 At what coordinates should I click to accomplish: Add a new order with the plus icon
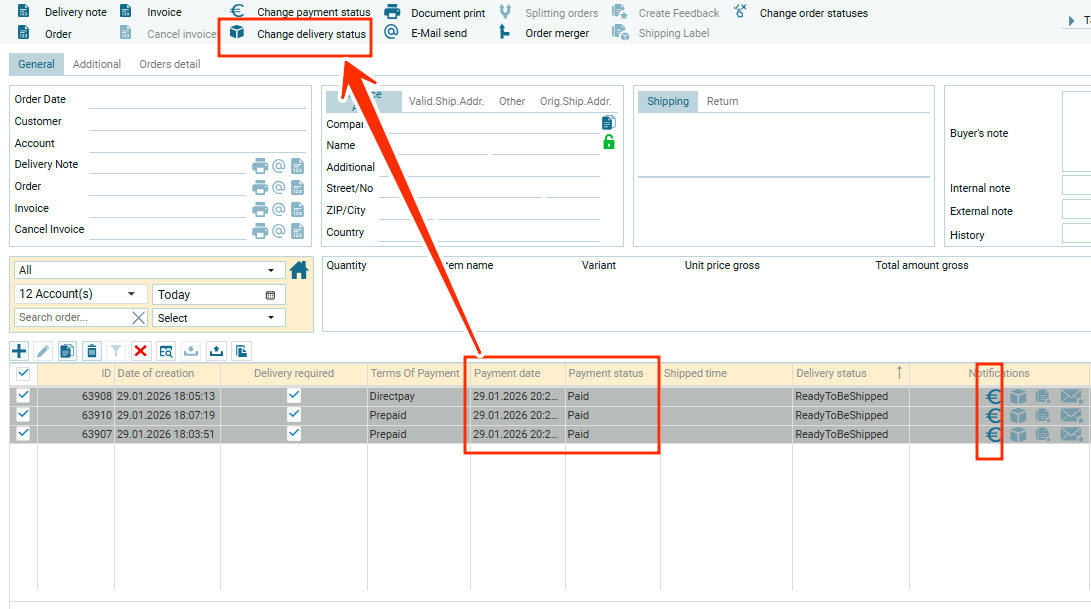(x=19, y=351)
